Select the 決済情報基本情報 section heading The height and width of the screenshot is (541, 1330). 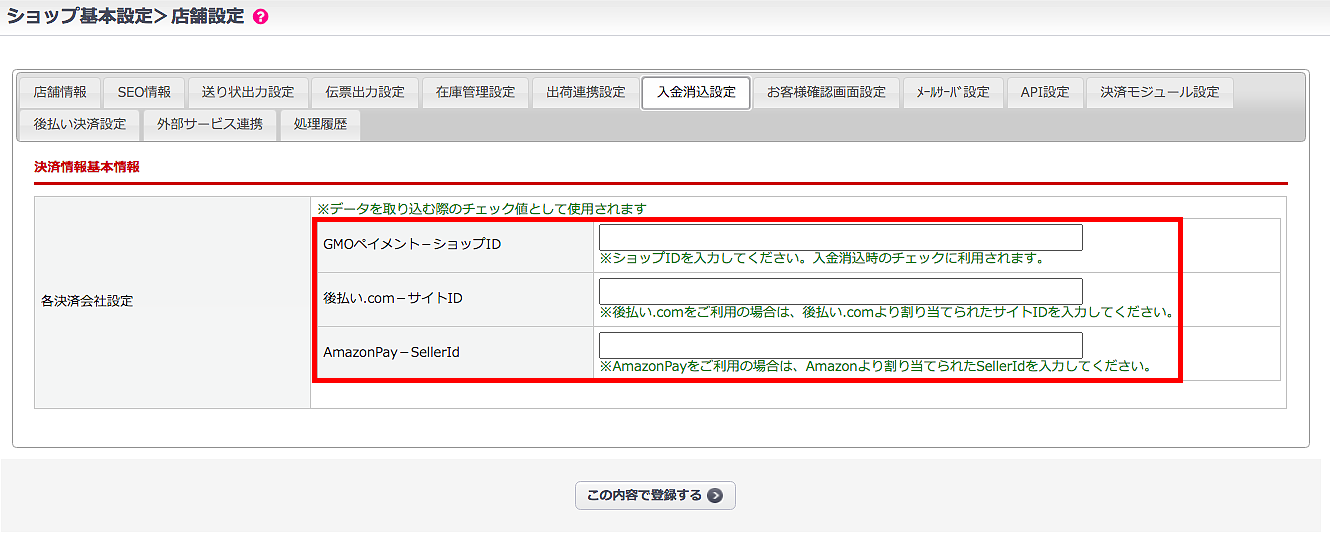click(x=87, y=167)
